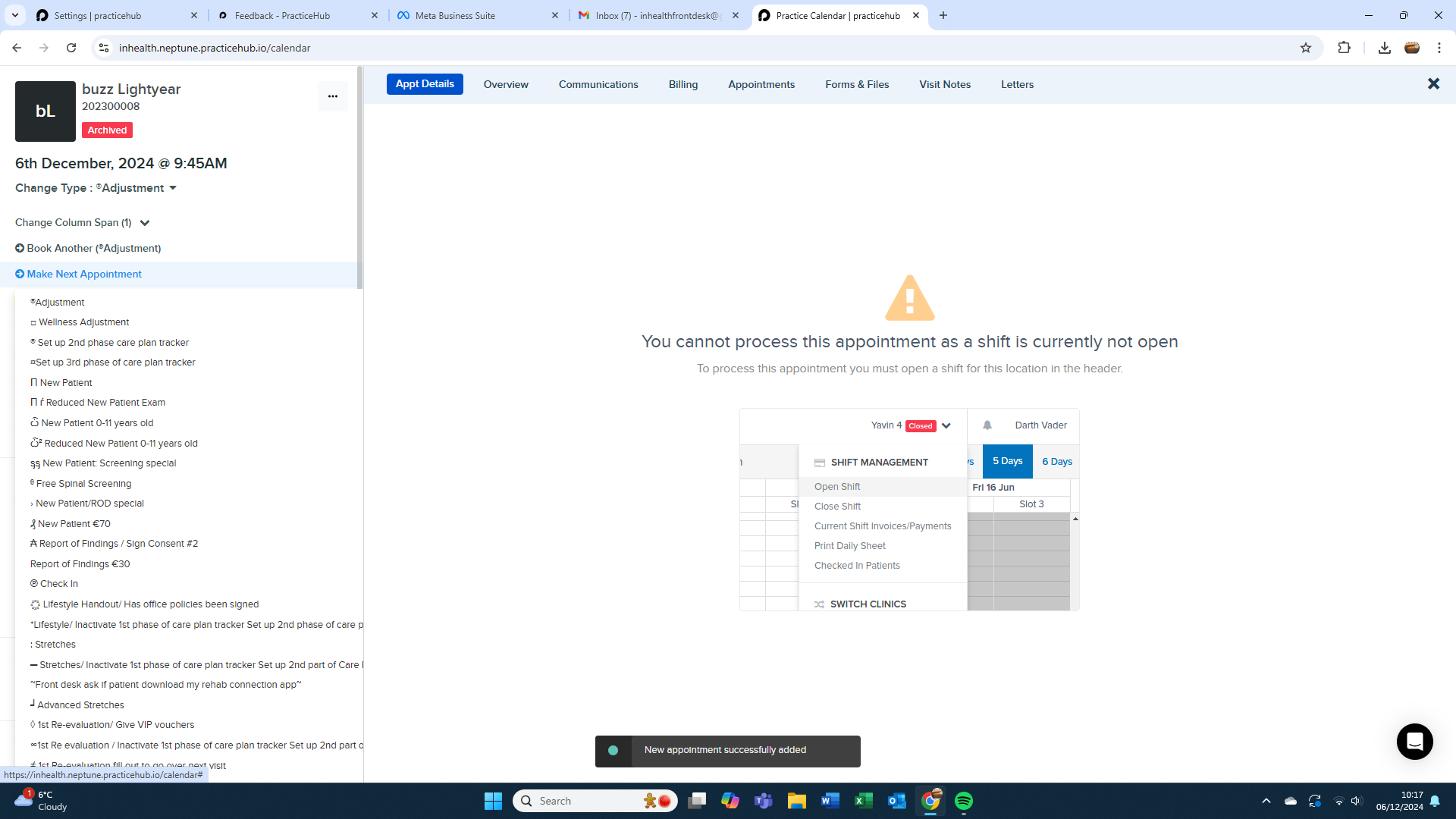The height and width of the screenshot is (819, 1456).
Task: Click the bL patient avatar
Action: pos(45,111)
